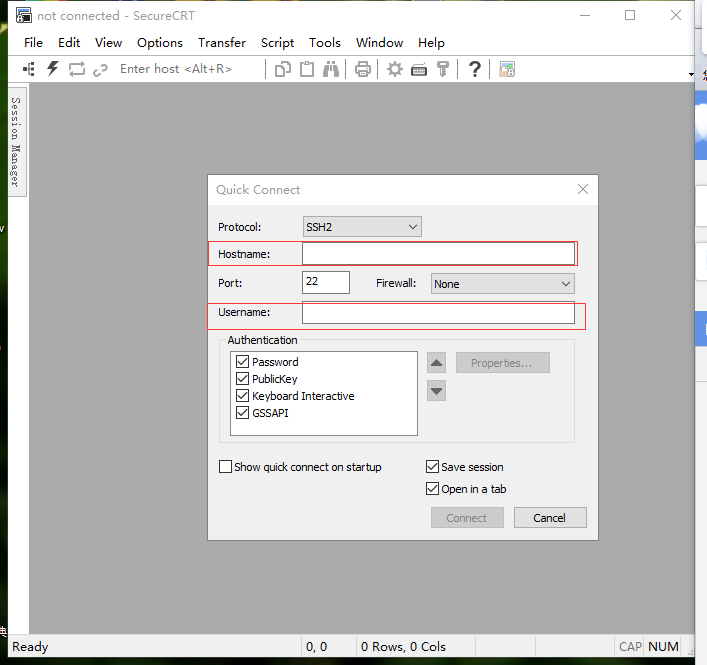Click the Print toolbar icon
707x665 pixels.
[363, 69]
